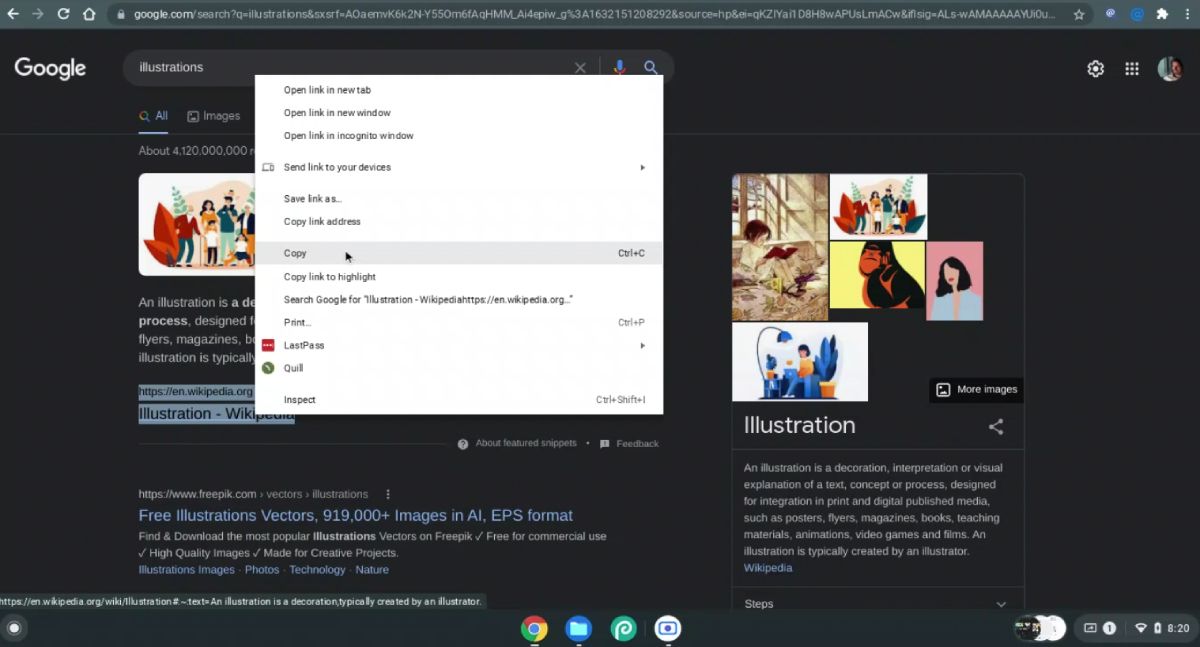Open quick settings via the gear icon
The width and height of the screenshot is (1200, 647).
click(x=1095, y=68)
